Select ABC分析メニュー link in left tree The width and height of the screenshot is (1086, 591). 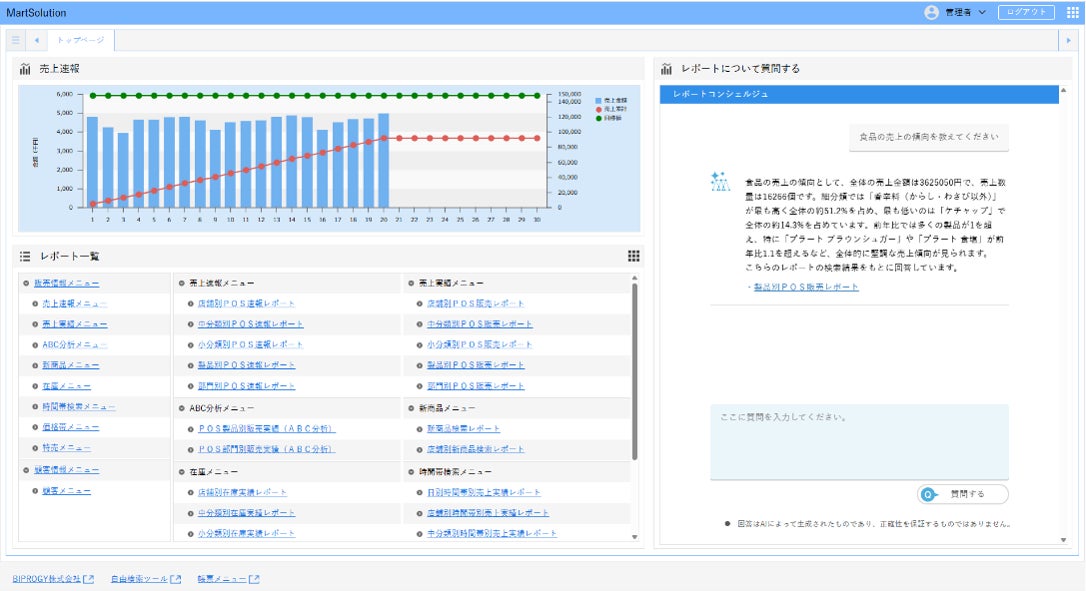click(x=74, y=345)
